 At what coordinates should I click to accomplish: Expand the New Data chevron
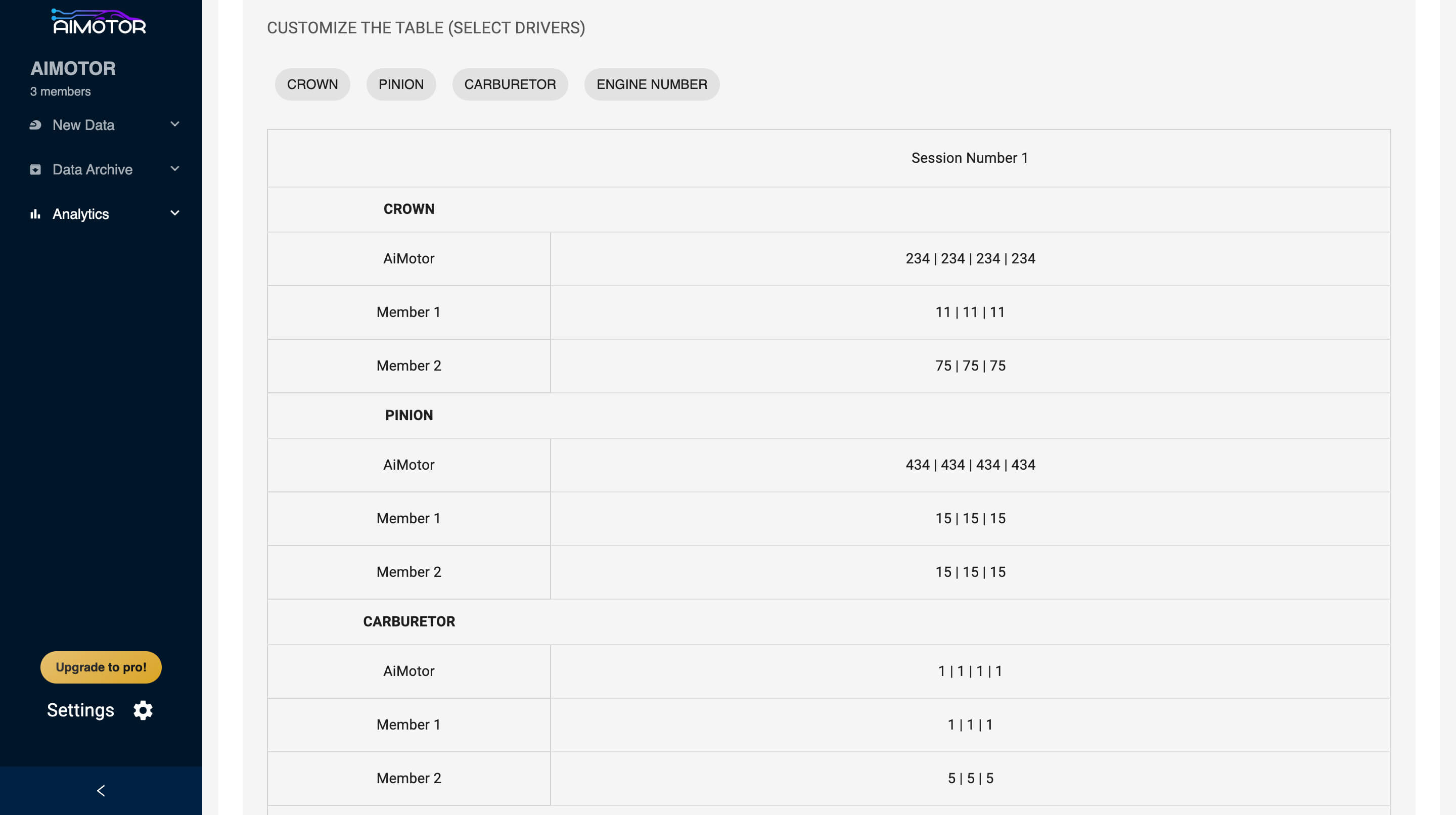[x=174, y=124]
